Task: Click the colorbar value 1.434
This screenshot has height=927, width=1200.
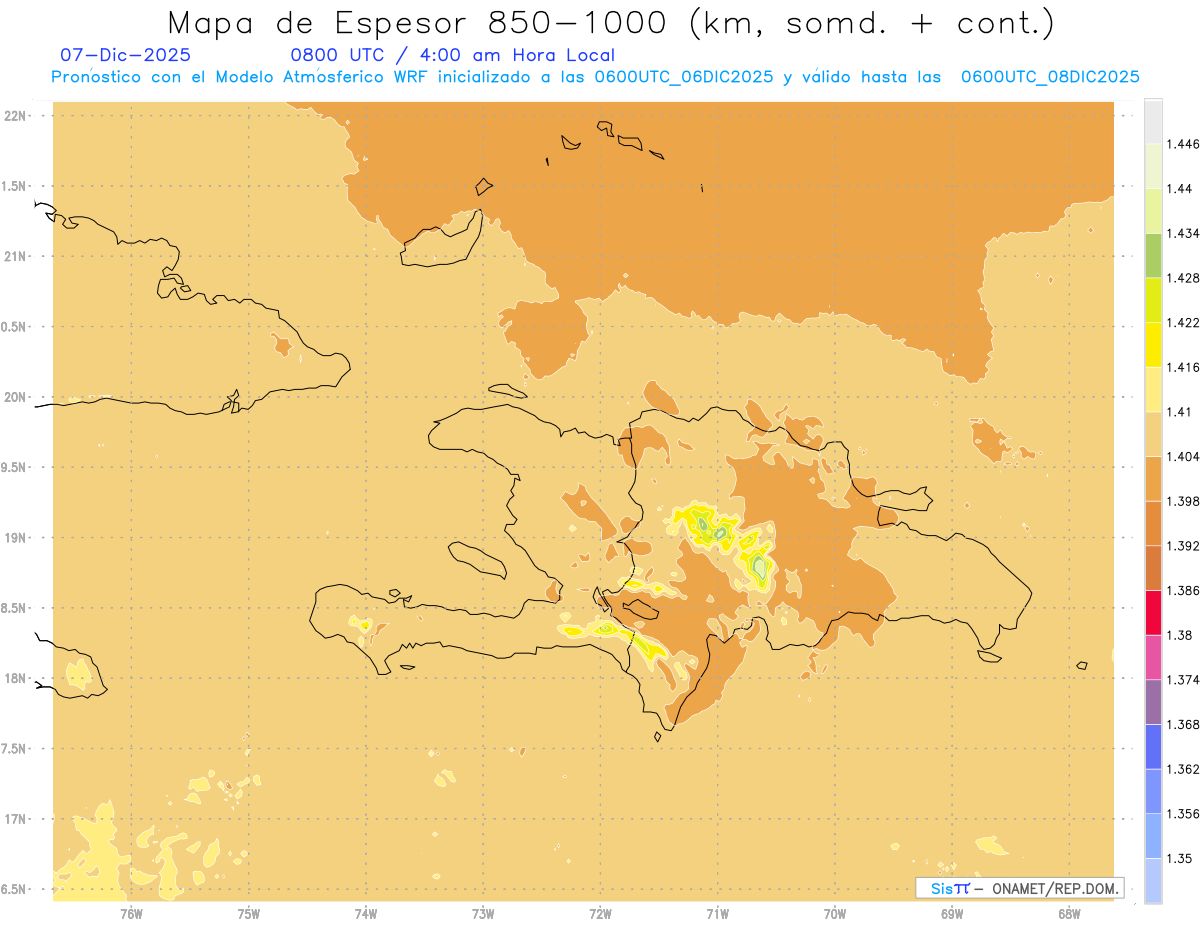Action: [1183, 233]
